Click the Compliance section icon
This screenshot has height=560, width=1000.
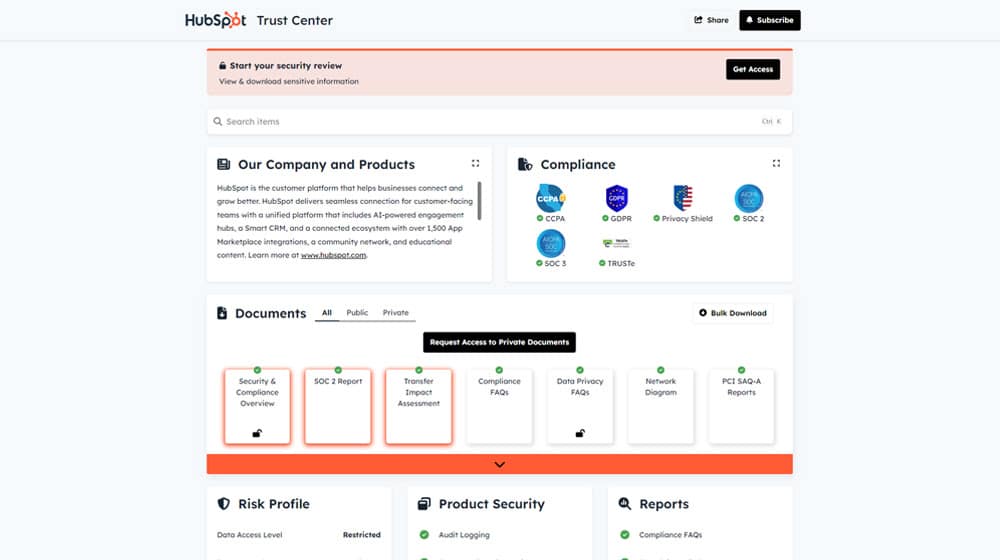(x=525, y=165)
